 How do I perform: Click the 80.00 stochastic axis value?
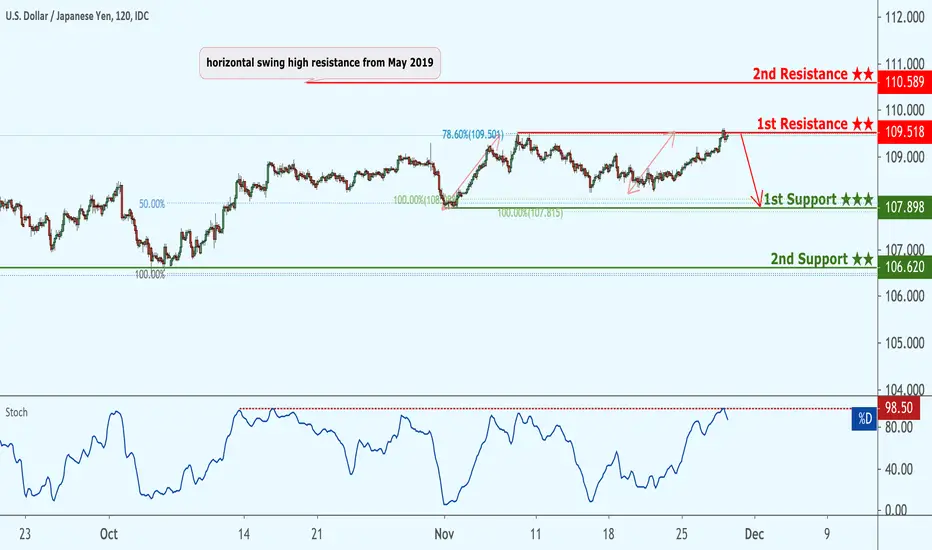click(x=899, y=427)
